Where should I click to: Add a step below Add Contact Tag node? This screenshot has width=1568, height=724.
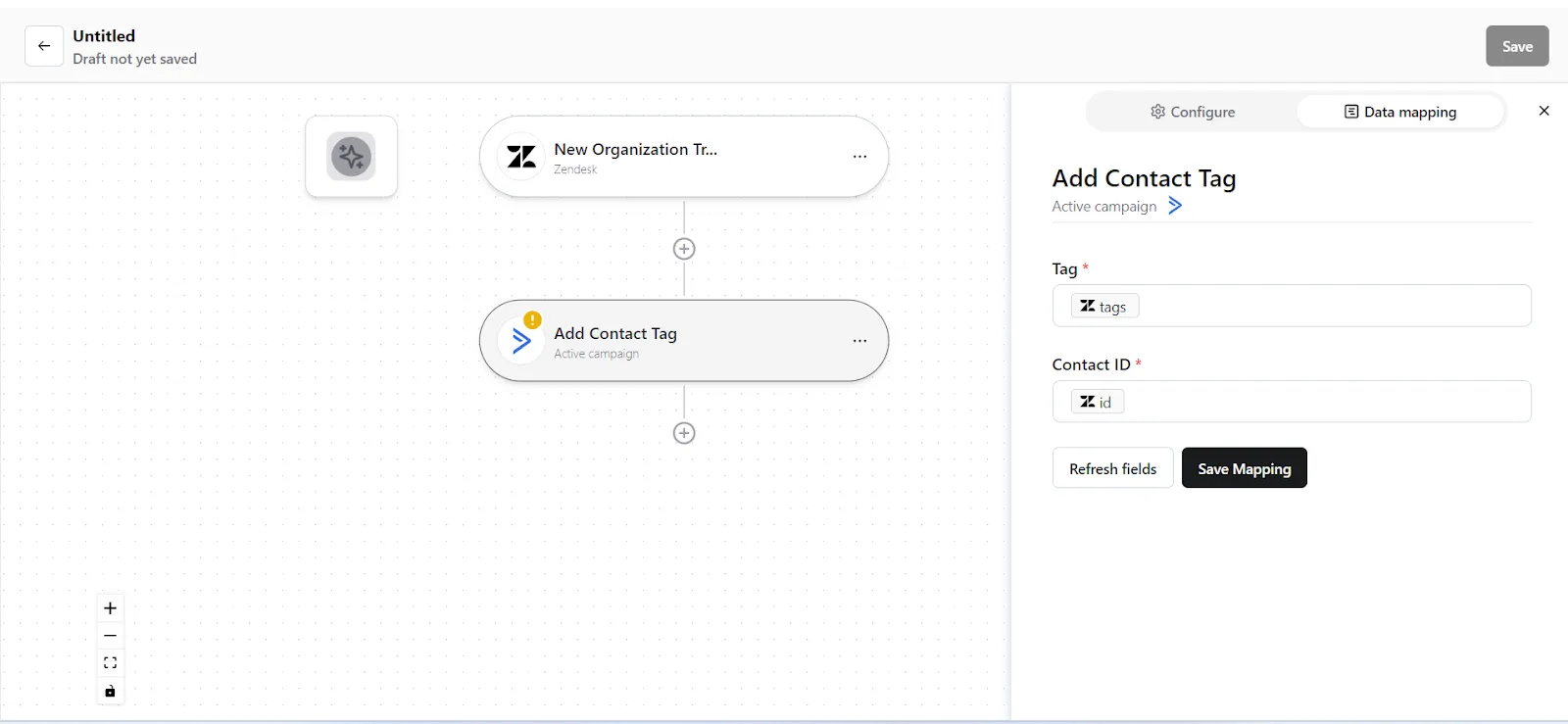pos(684,433)
